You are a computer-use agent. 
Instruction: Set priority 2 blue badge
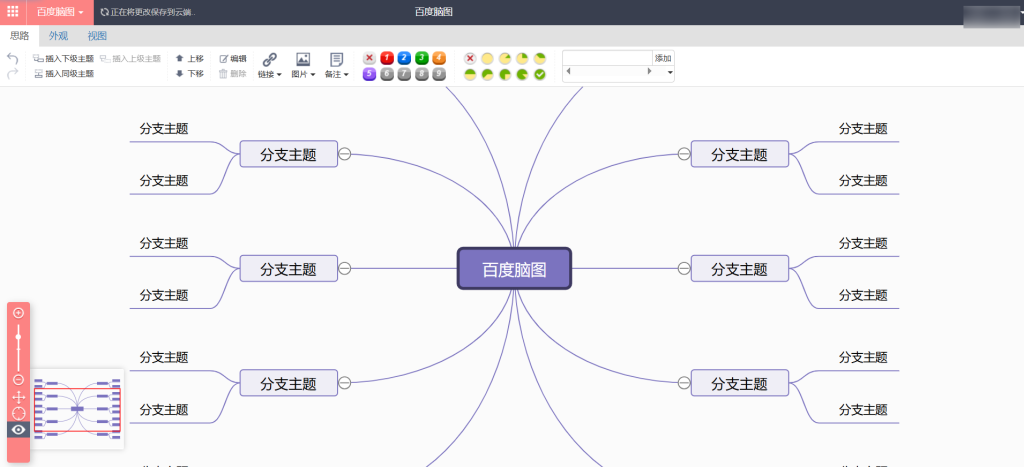pos(404,58)
